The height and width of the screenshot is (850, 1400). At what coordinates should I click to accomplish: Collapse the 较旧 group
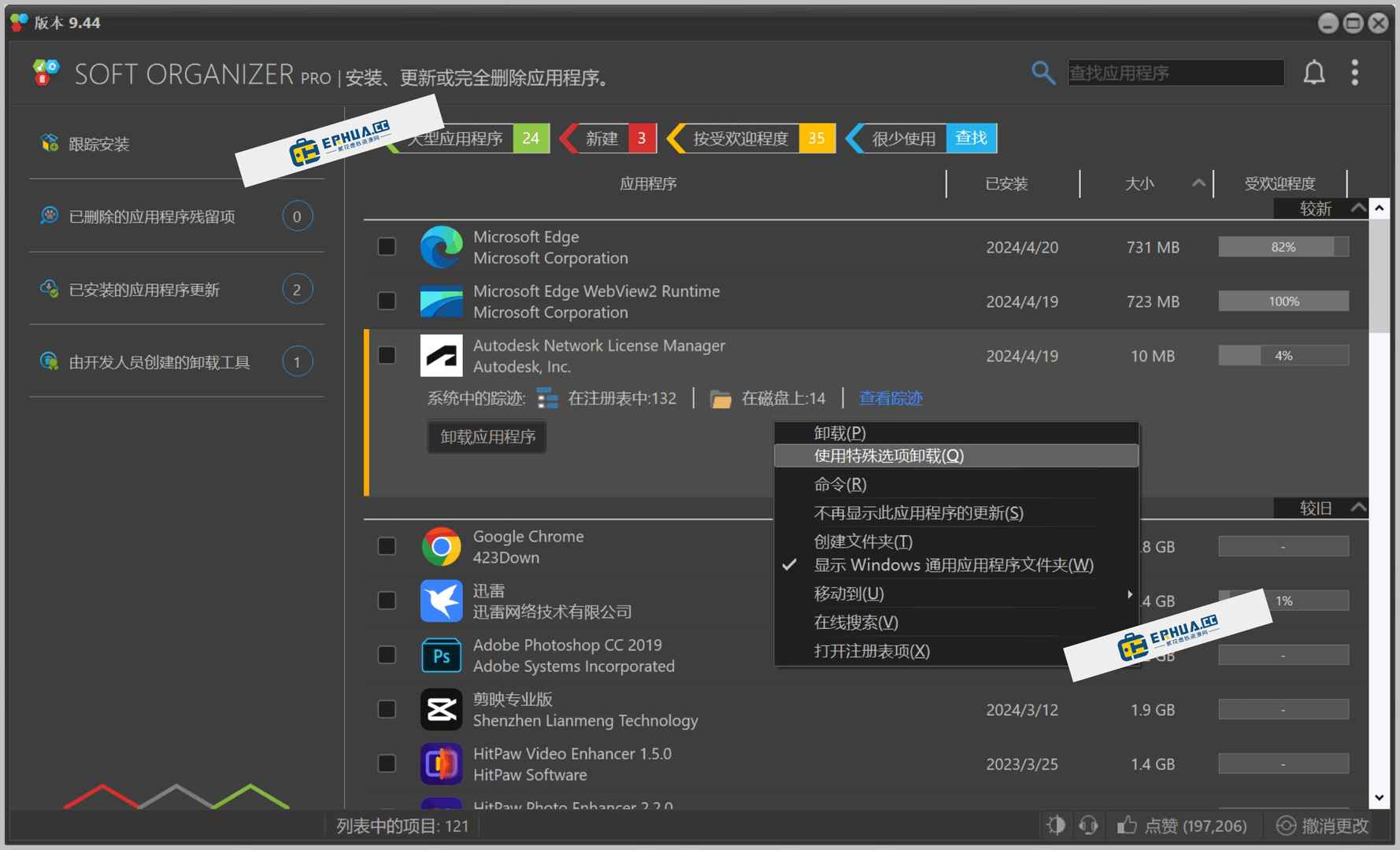(x=1357, y=508)
